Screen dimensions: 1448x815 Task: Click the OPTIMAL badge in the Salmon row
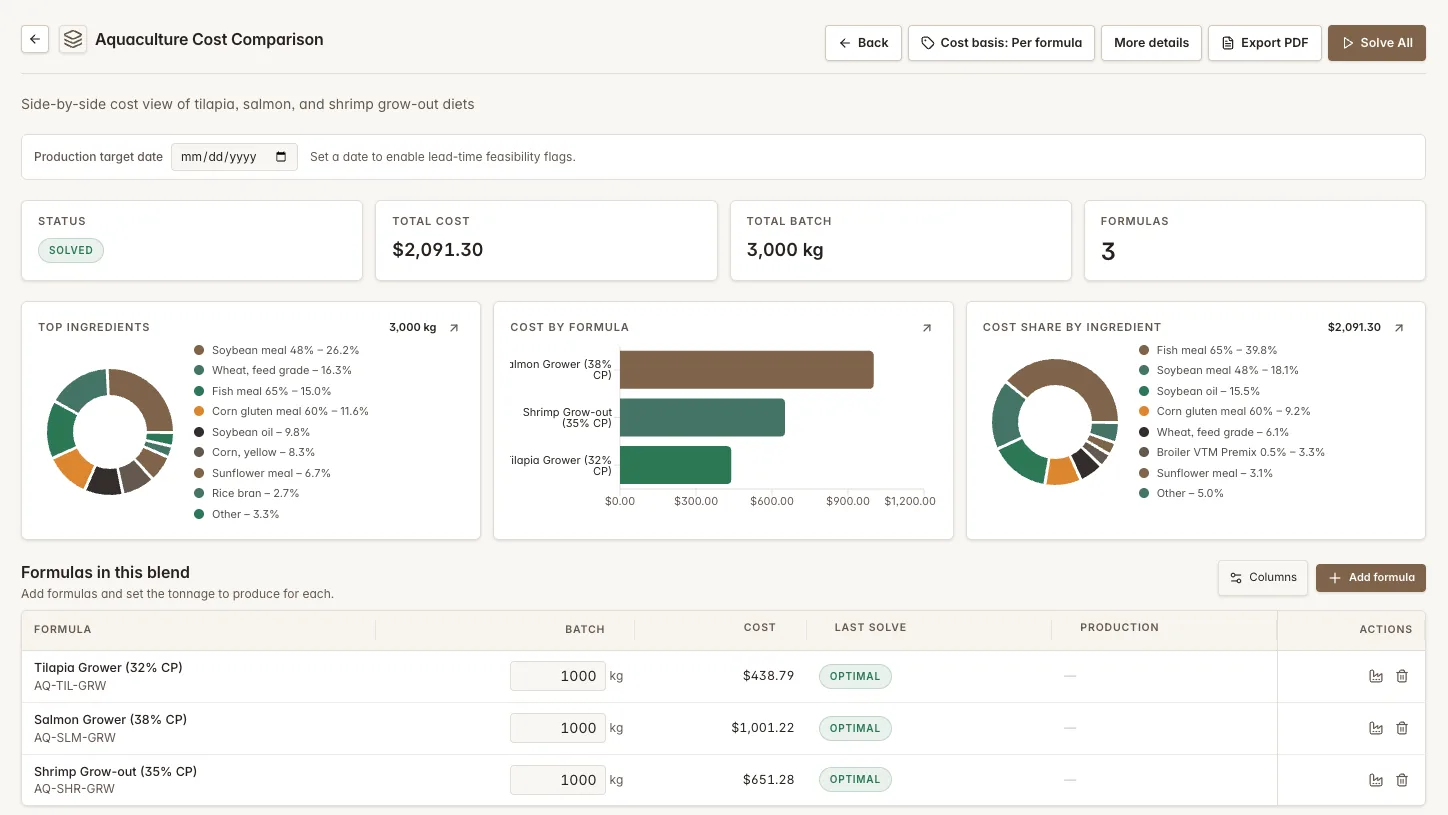point(855,728)
